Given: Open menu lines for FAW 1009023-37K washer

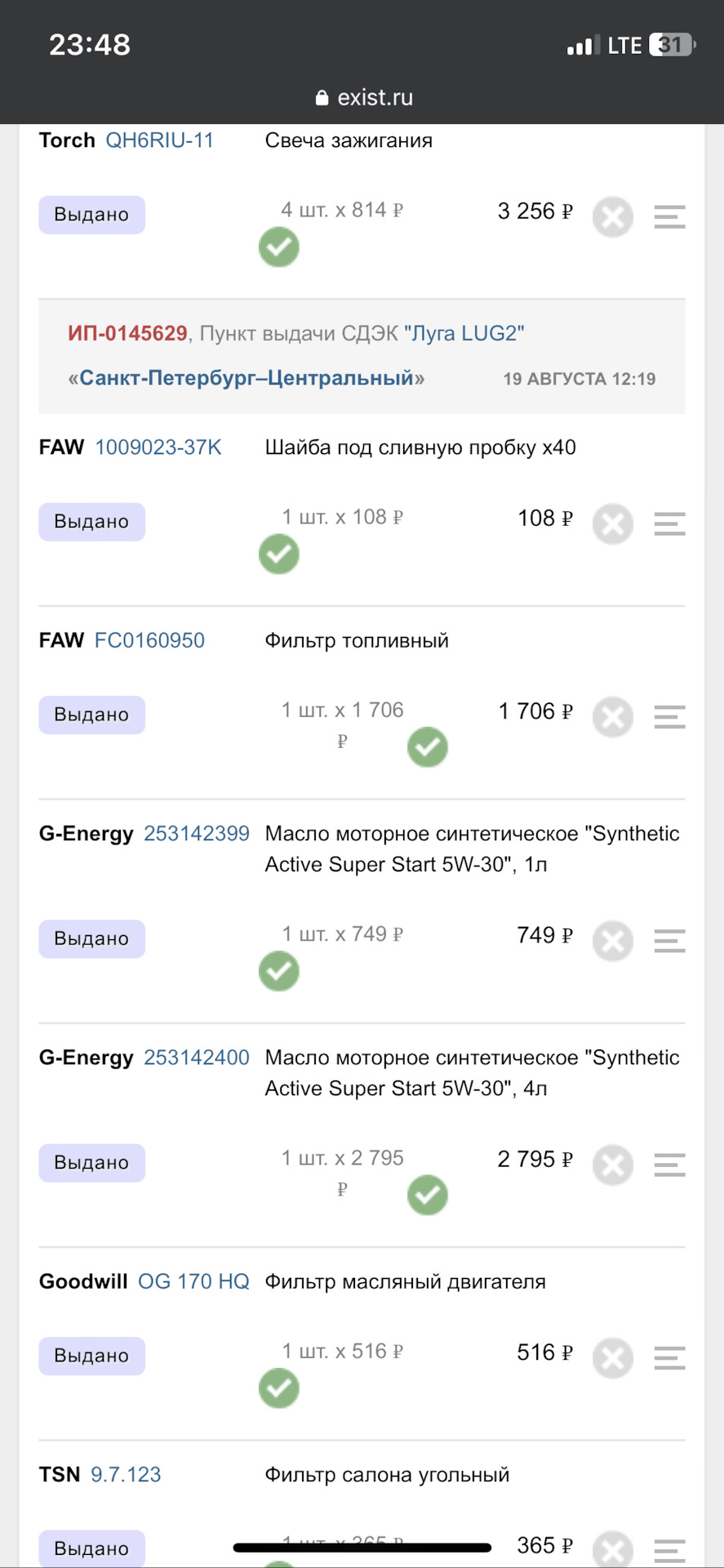Looking at the screenshot, I should tap(669, 524).
